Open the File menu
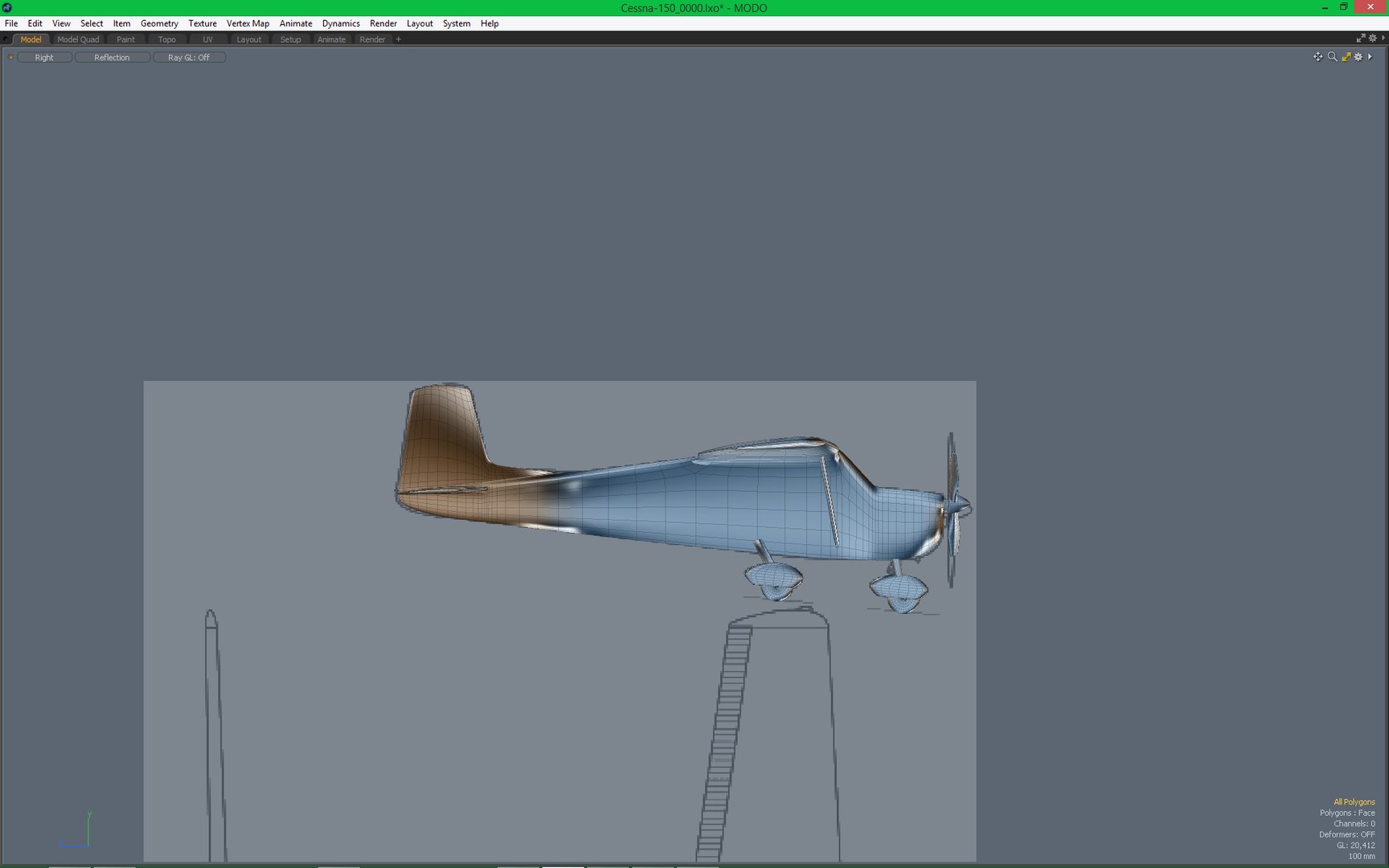This screenshot has height=868, width=1389. [11, 23]
